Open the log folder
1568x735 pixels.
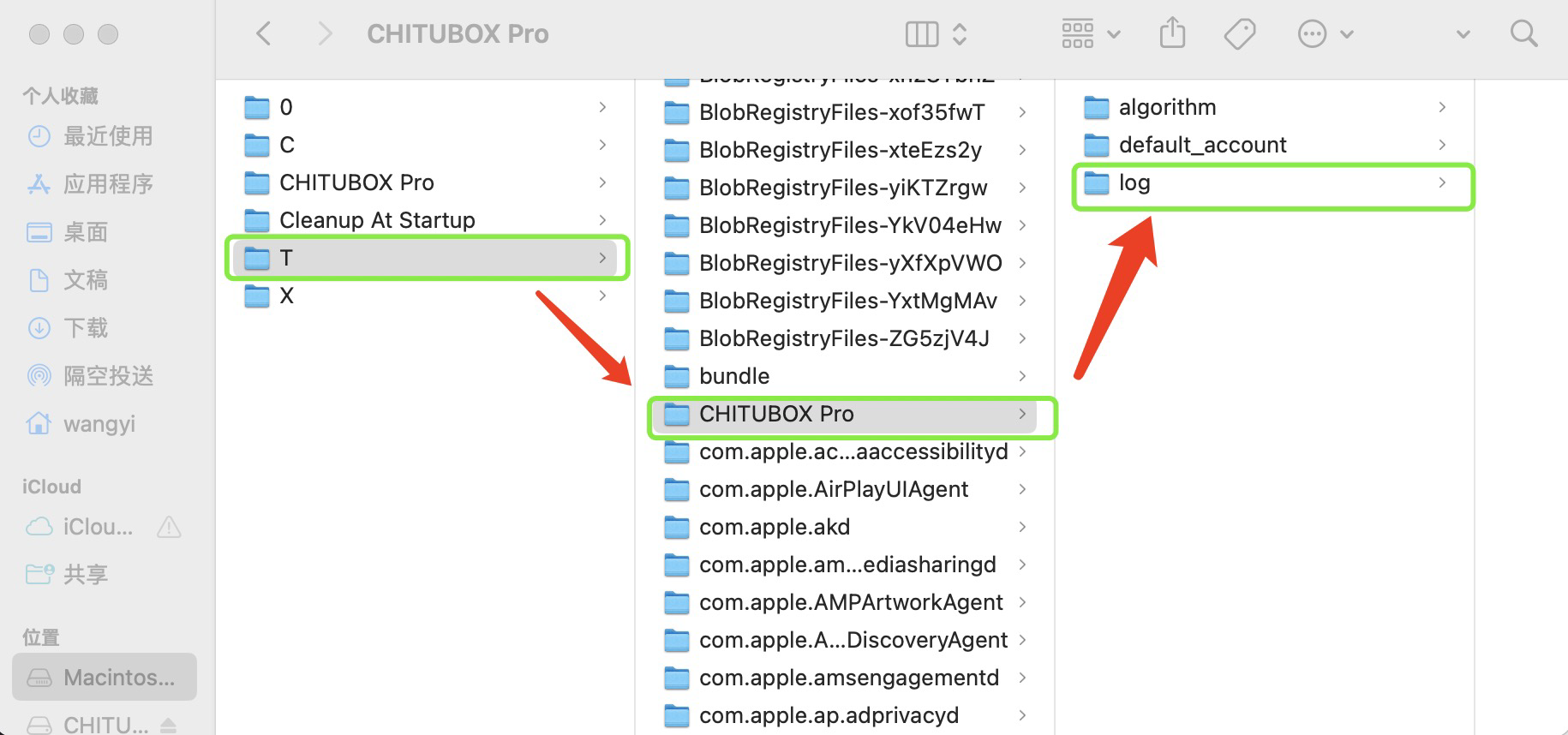(x=1266, y=182)
